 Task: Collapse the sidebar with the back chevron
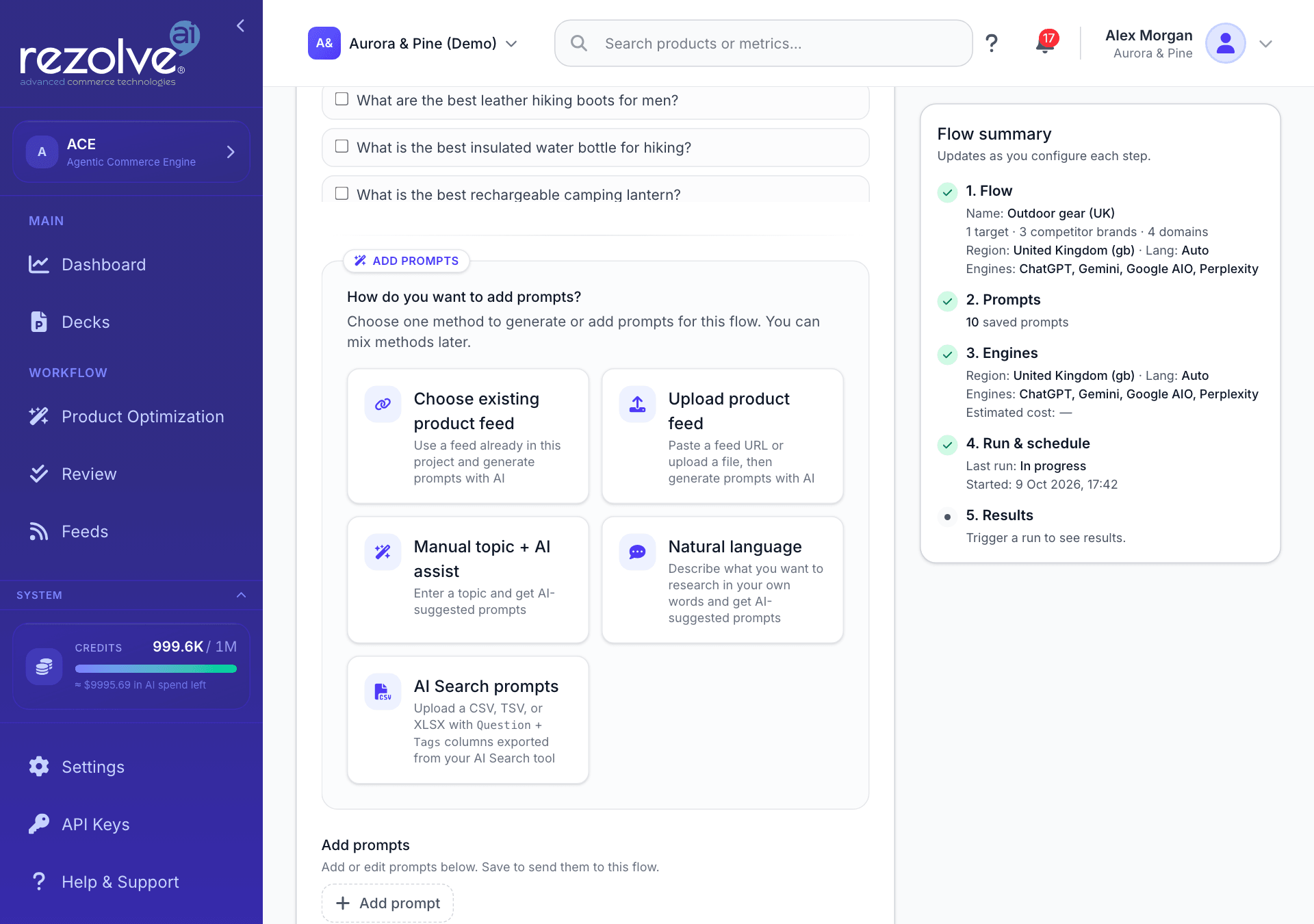tap(240, 26)
